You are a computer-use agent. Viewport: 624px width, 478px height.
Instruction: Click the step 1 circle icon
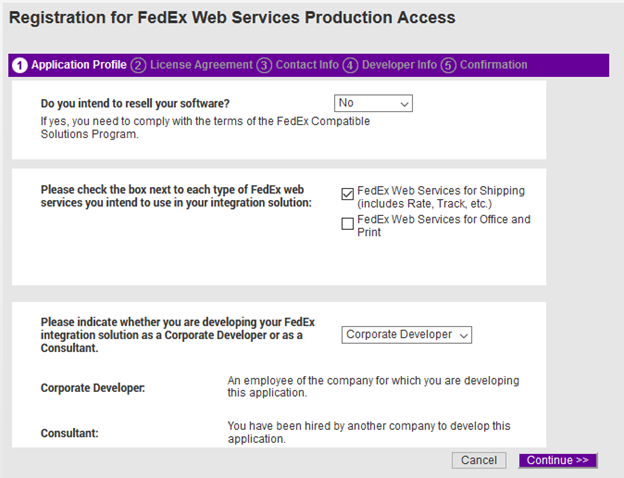point(19,65)
